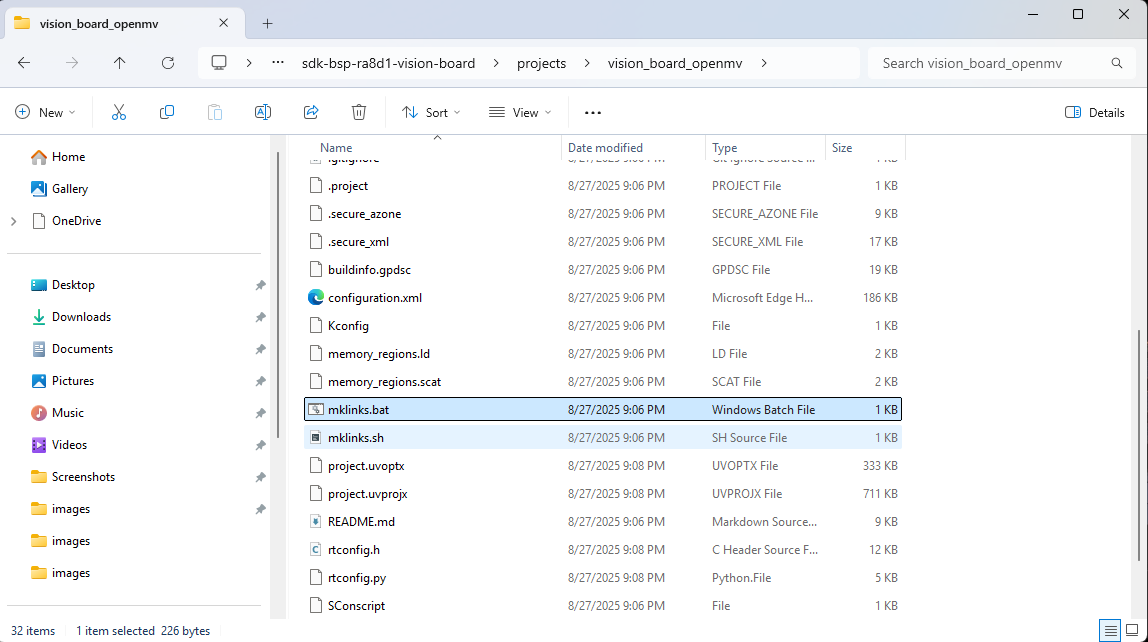
Task: Click the Rename icon in toolbar
Action: tap(263, 112)
